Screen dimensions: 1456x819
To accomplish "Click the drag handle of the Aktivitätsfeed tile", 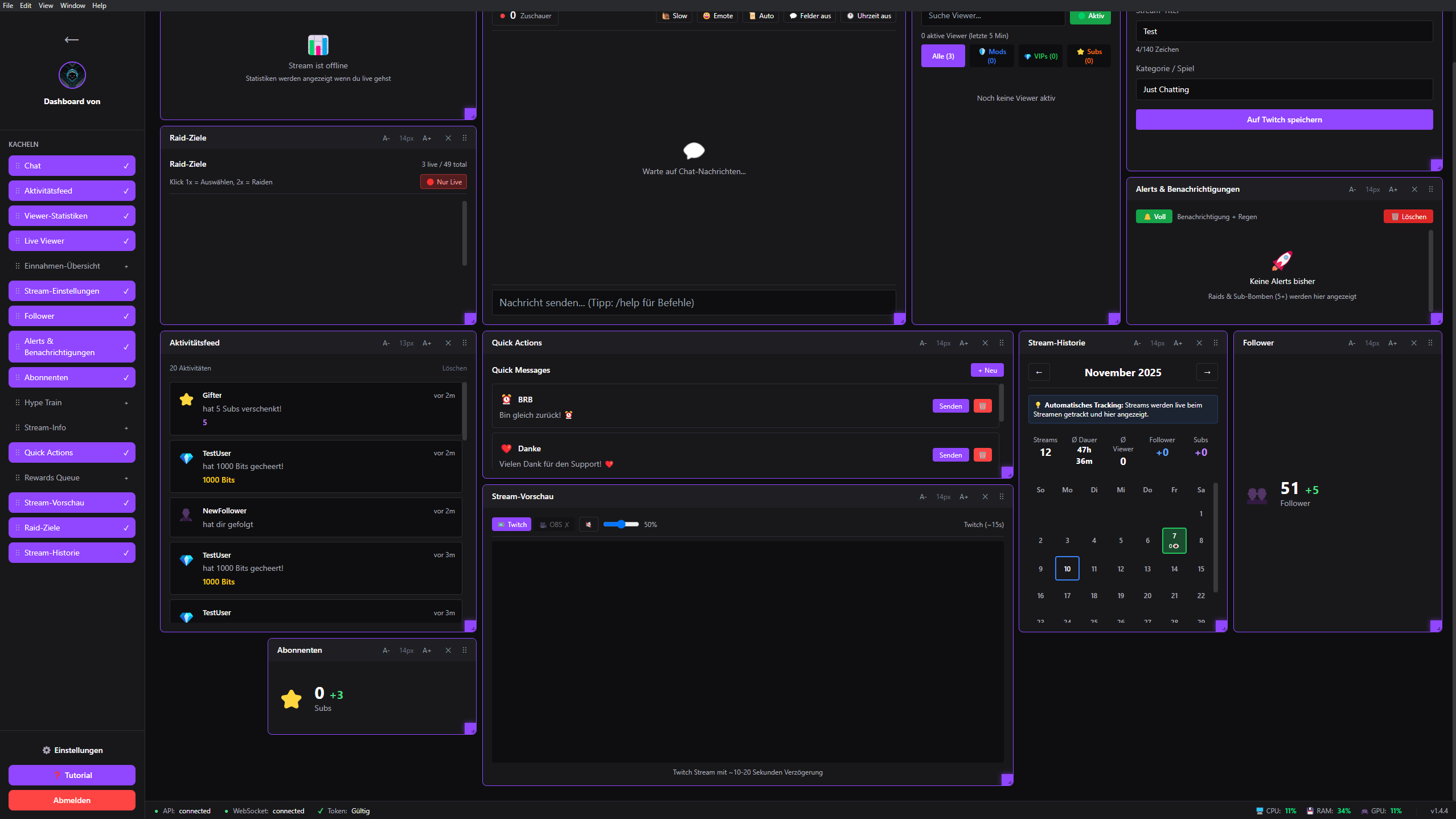I will pos(465,343).
